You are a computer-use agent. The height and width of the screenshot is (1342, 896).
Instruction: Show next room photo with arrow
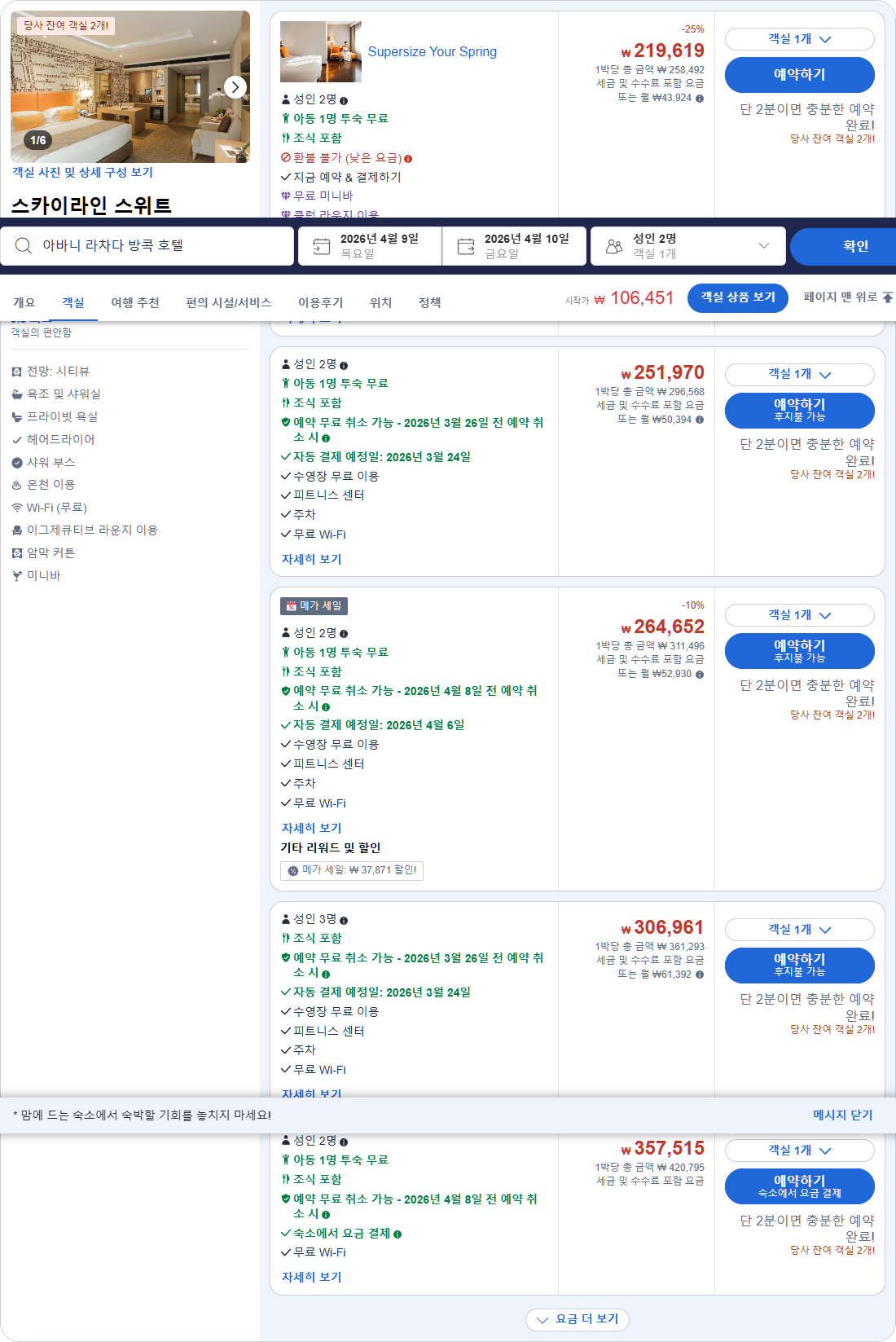[235, 86]
